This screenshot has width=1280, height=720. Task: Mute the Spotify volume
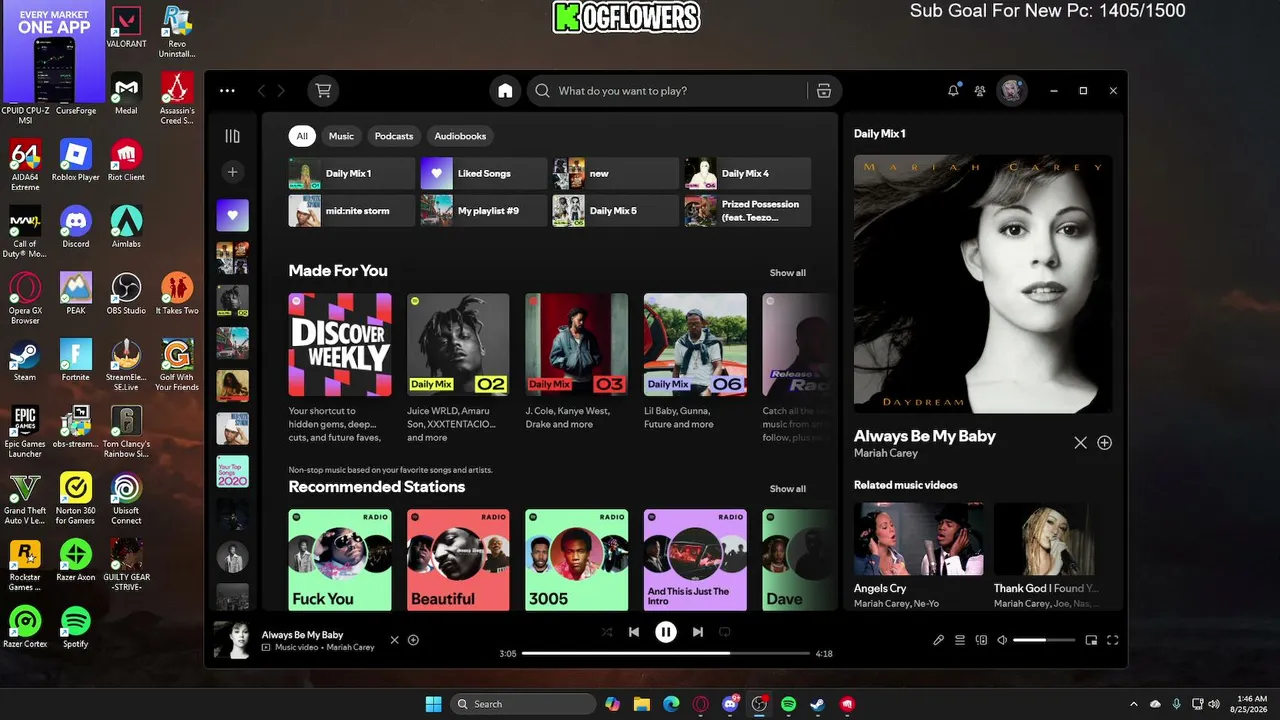pos(1002,640)
